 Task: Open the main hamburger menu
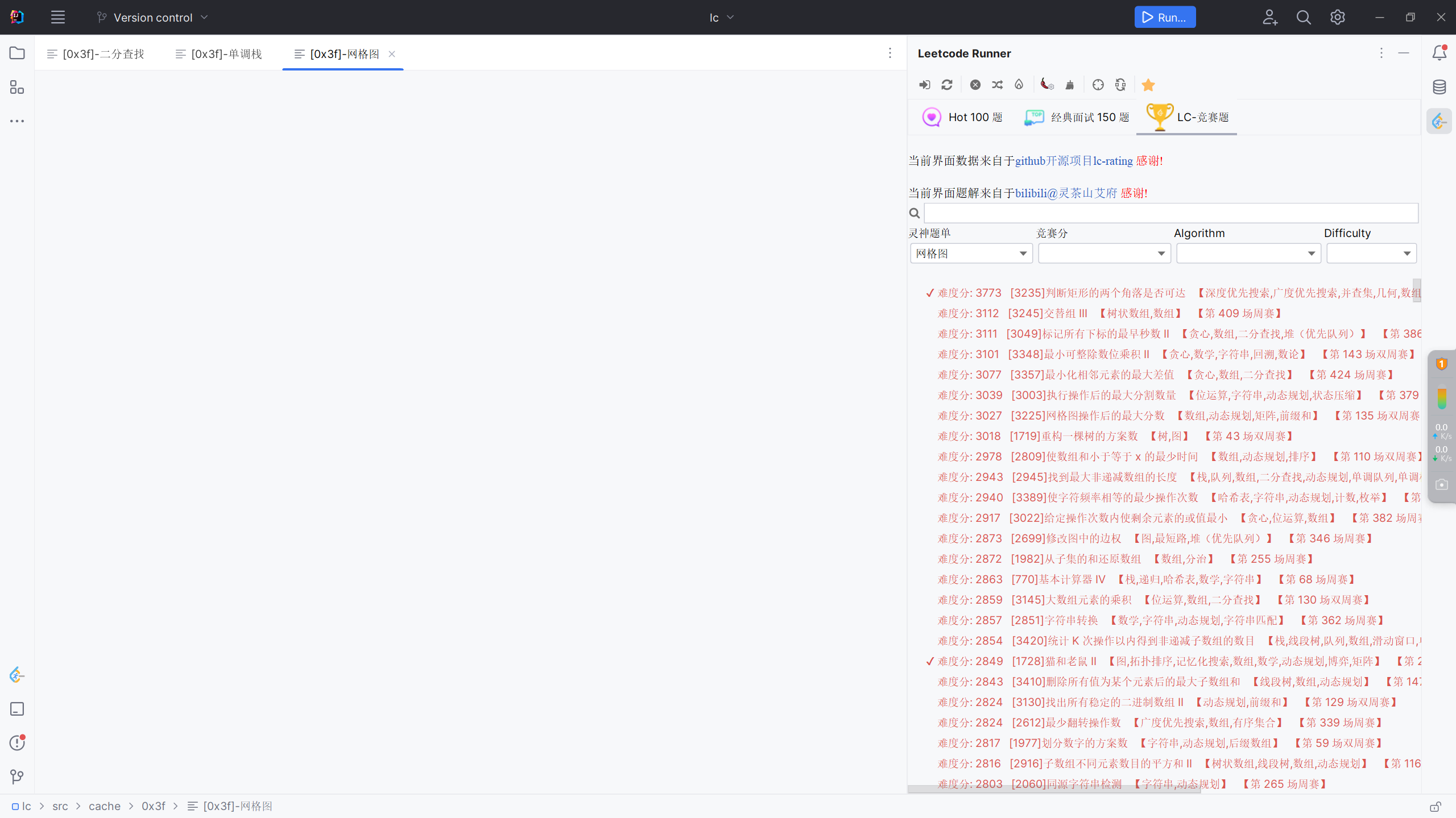click(58, 17)
